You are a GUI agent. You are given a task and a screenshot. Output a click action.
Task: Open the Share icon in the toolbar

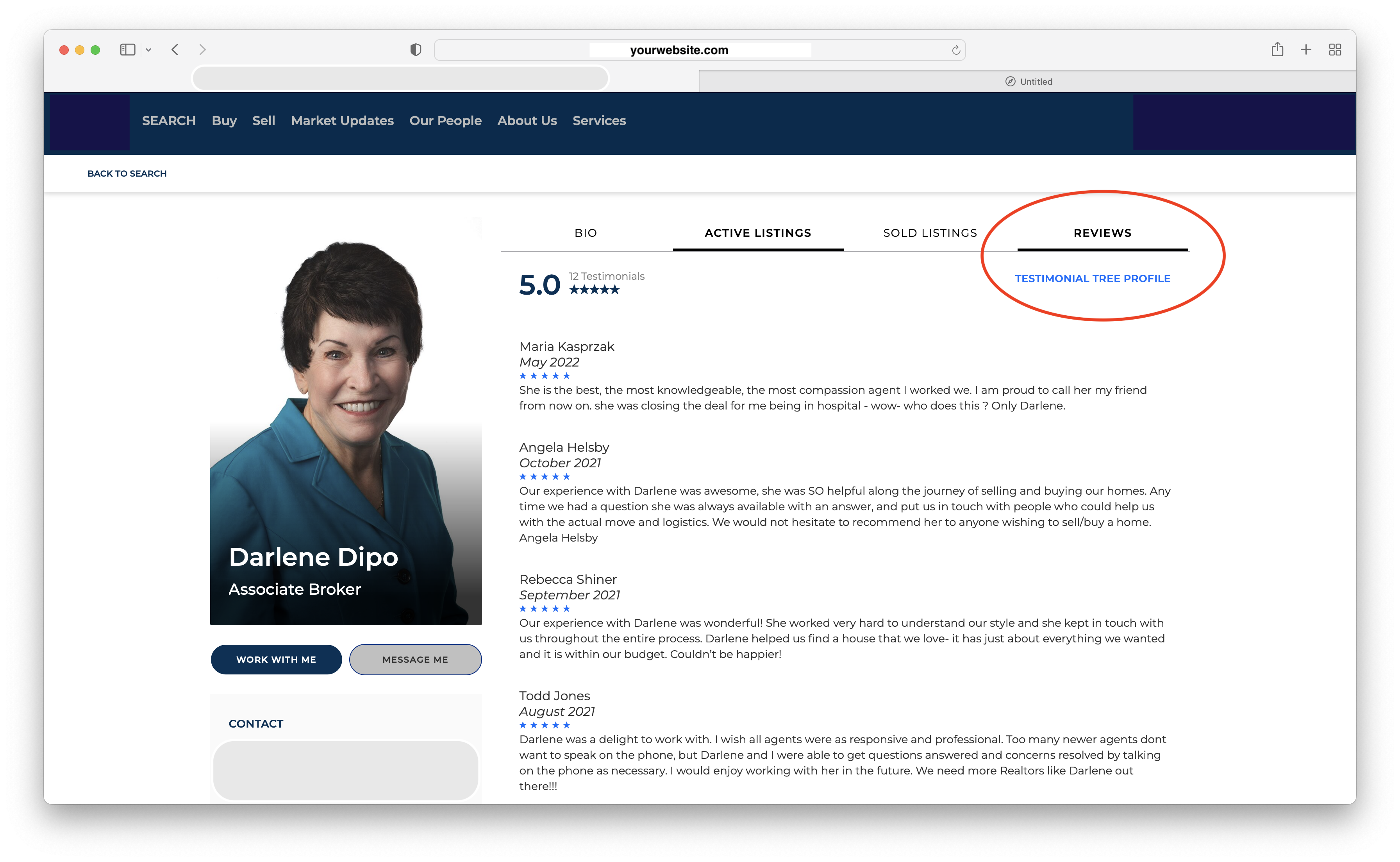[x=1277, y=50]
